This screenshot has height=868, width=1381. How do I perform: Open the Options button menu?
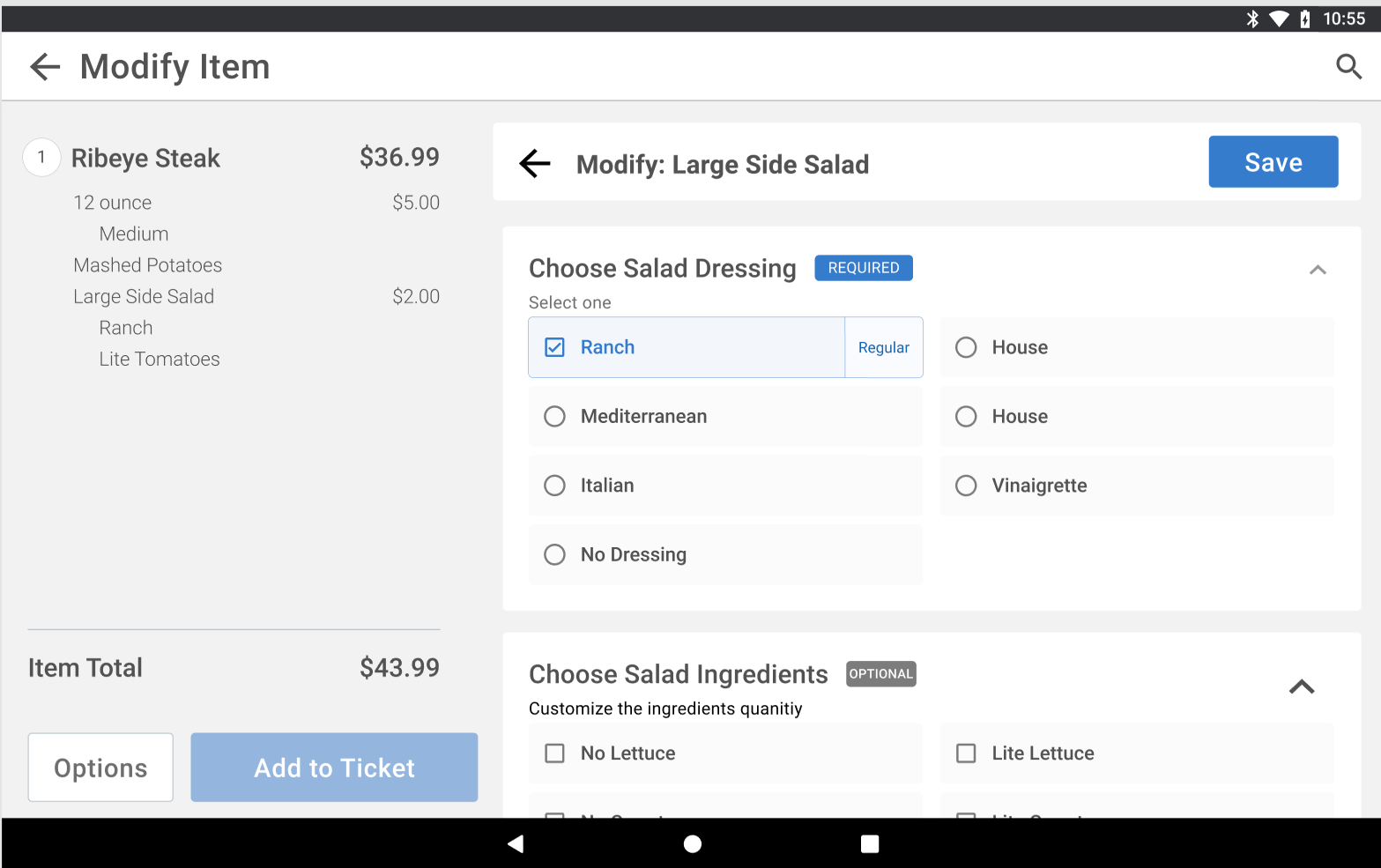click(x=100, y=768)
